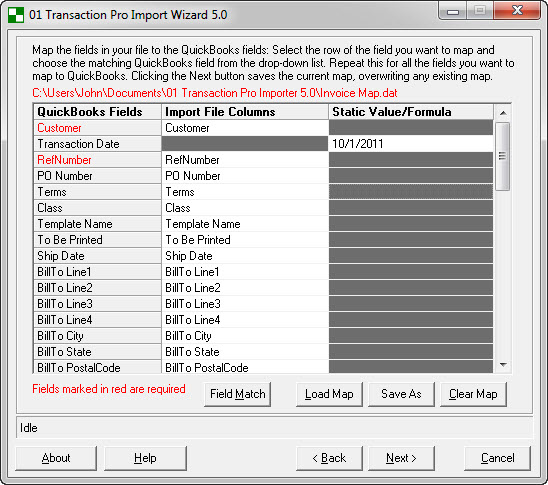The height and width of the screenshot is (485, 548).
Task: Click the red Customer QuickBooks field row
Action: (98, 128)
